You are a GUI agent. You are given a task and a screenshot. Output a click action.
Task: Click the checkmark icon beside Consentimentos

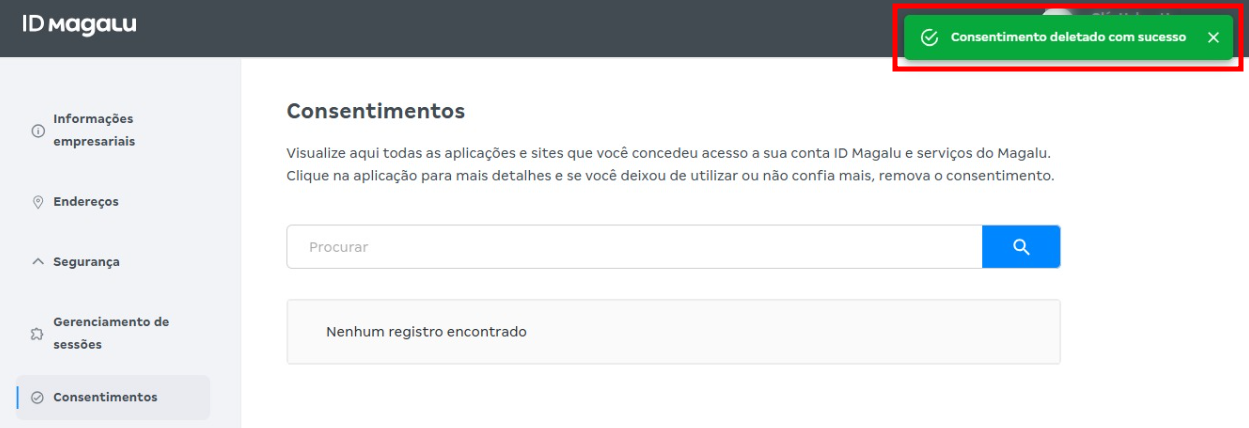coord(38,397)
